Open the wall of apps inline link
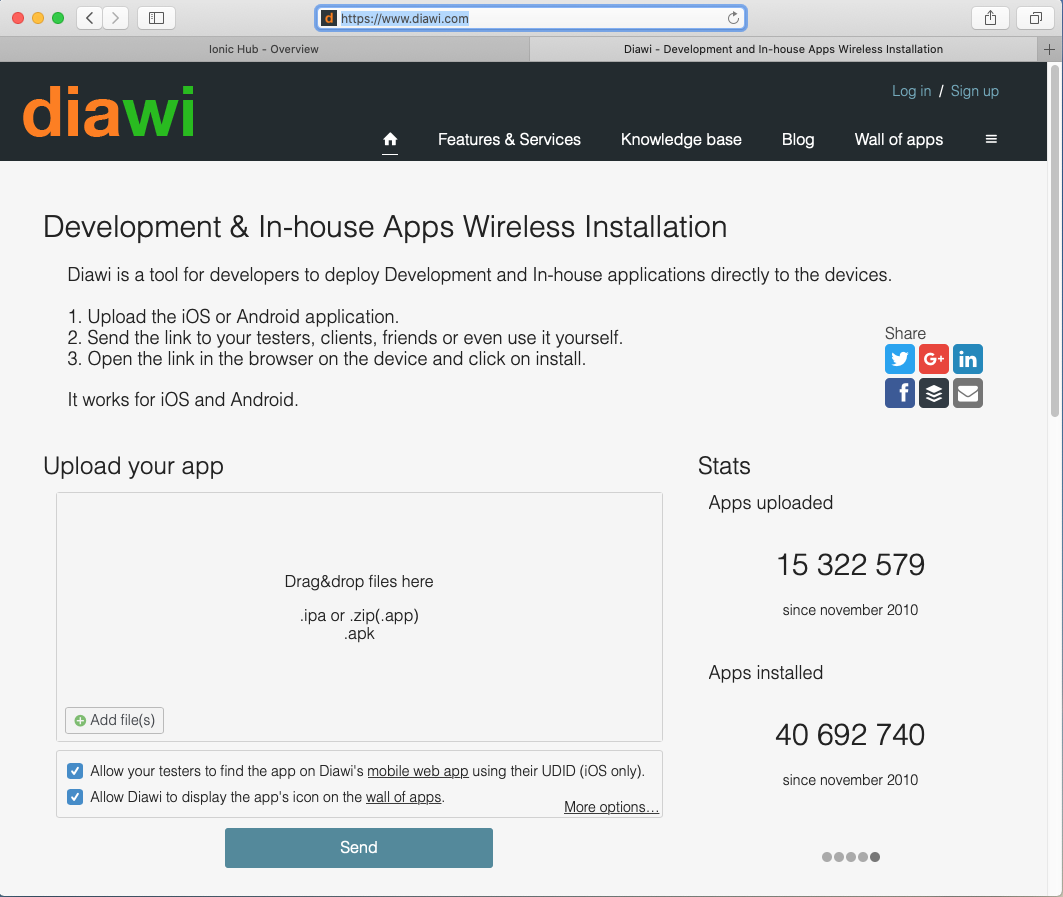Screen dimensions: 1063x897 pyautogui.click(x=403, y=797)
